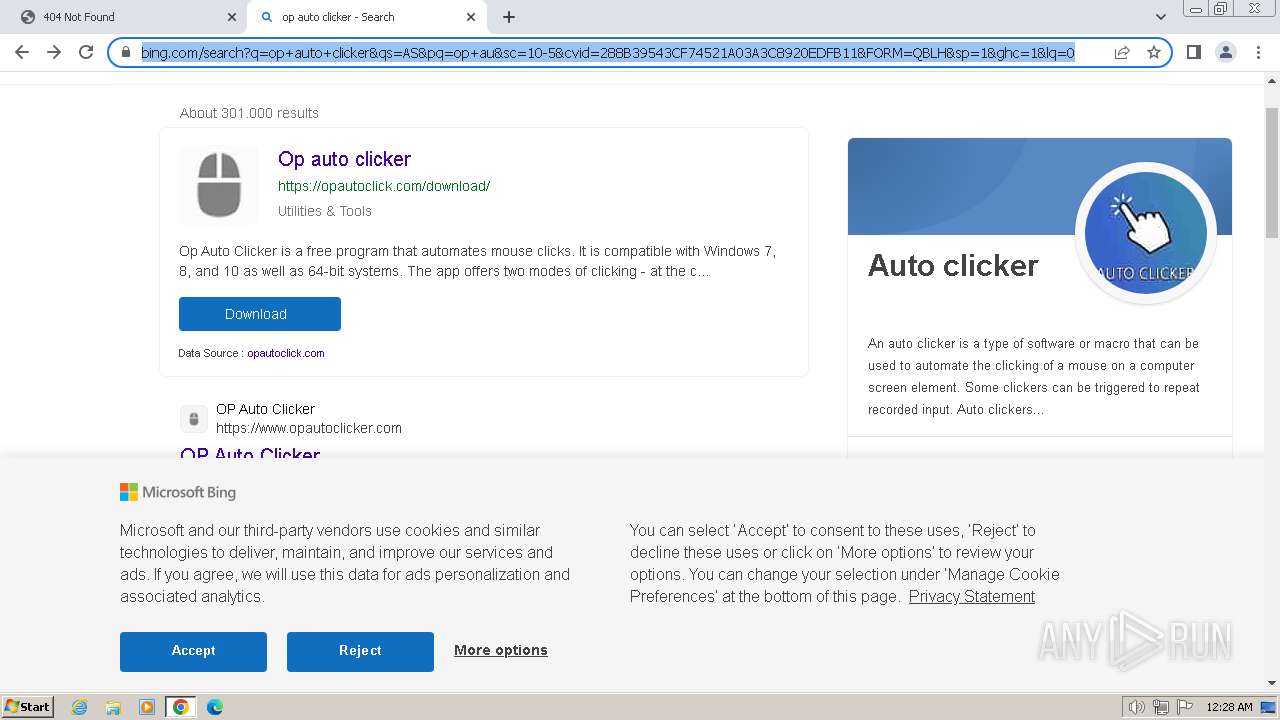Open https://www.opautoclicker.com URL

click(x=309, y=428)
